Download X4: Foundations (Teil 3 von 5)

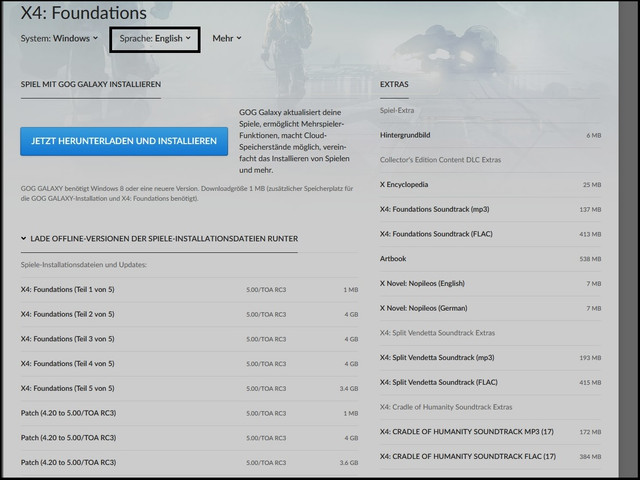point(189,339)
